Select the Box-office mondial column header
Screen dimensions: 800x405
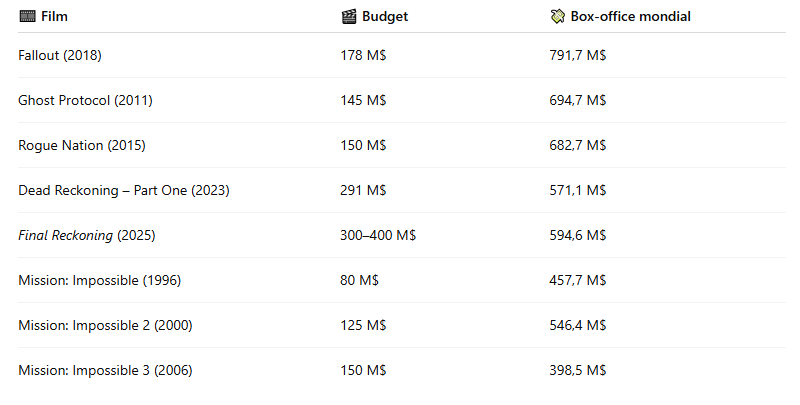631,16
